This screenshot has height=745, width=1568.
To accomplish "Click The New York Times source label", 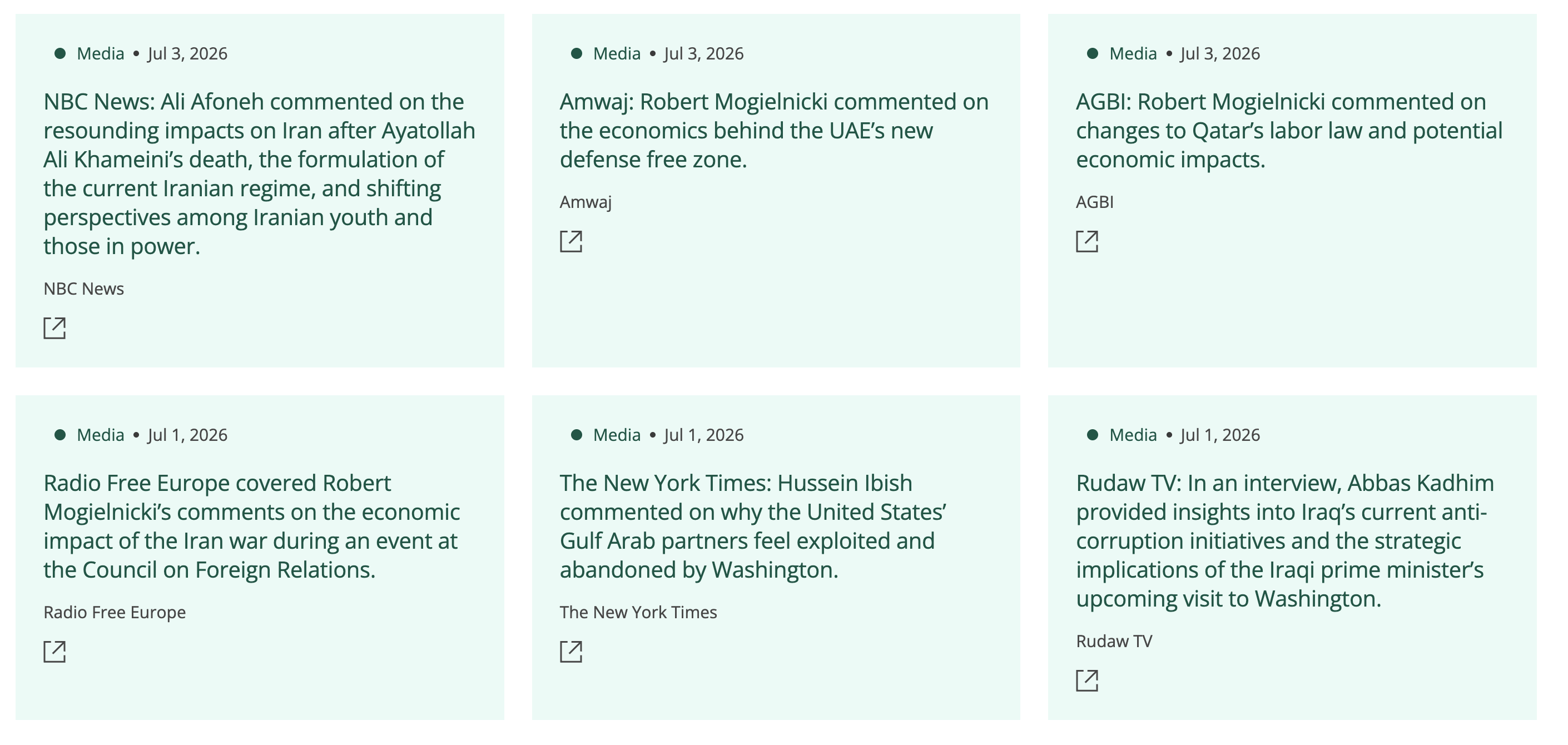I will pos(638,612).
